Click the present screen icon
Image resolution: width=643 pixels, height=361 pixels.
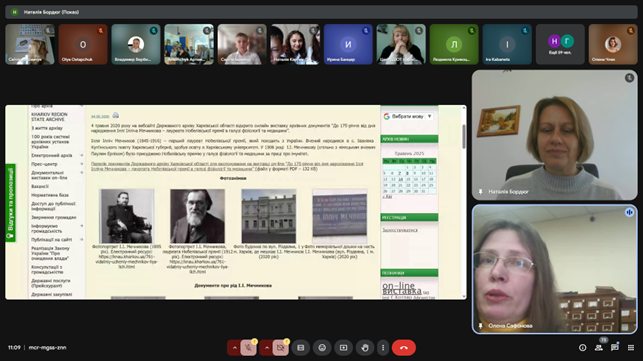tap(343, 348)
